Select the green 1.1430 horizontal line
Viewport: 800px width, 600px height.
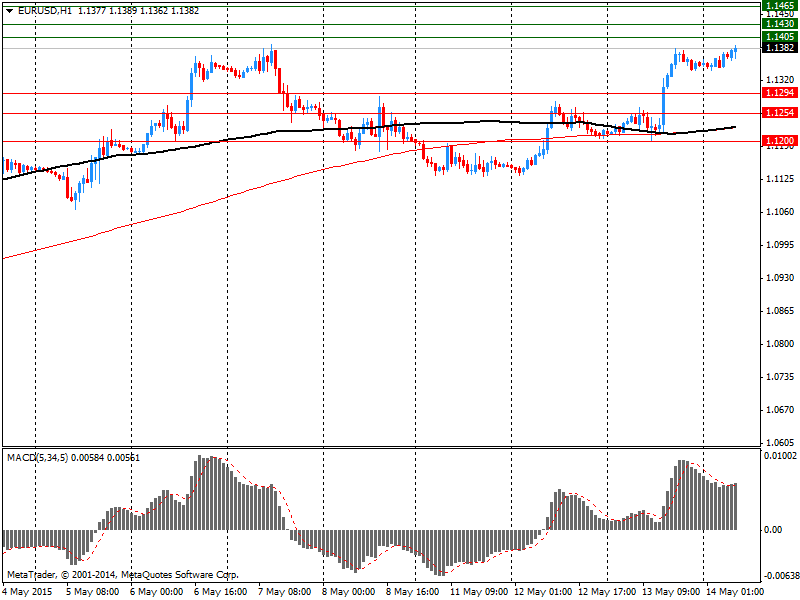pyautogui.click(x=382, y=24)
